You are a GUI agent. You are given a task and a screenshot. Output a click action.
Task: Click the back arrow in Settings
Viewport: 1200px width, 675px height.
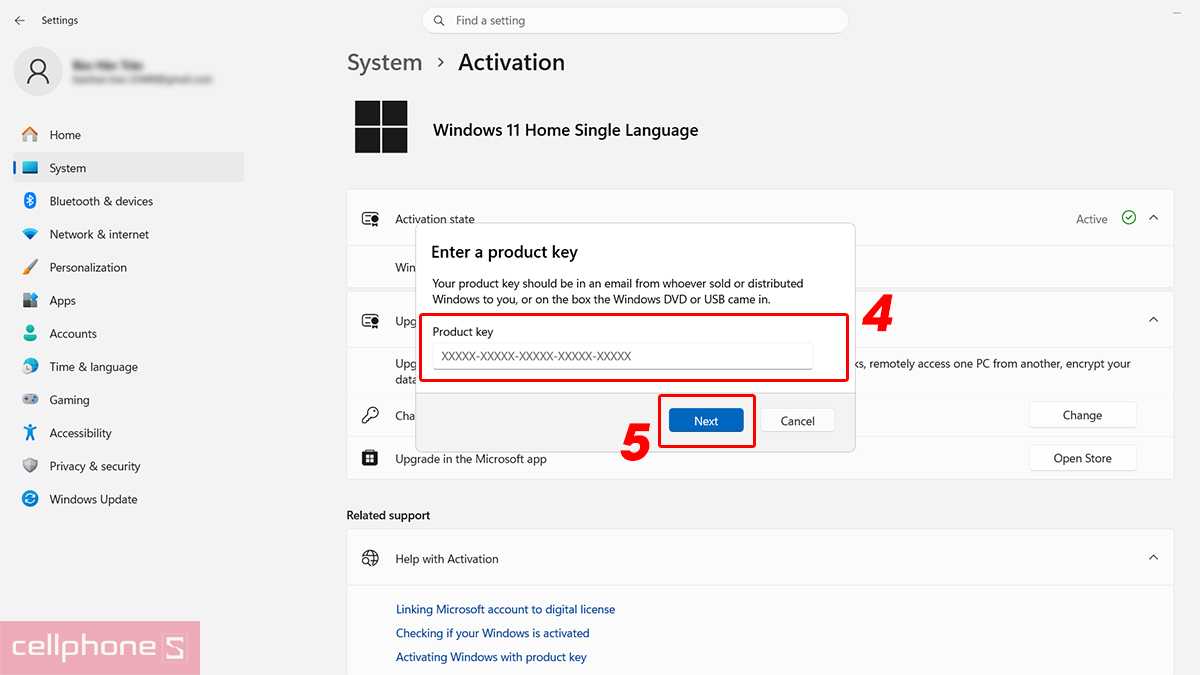pyautogui.click(x=20, y=20)
